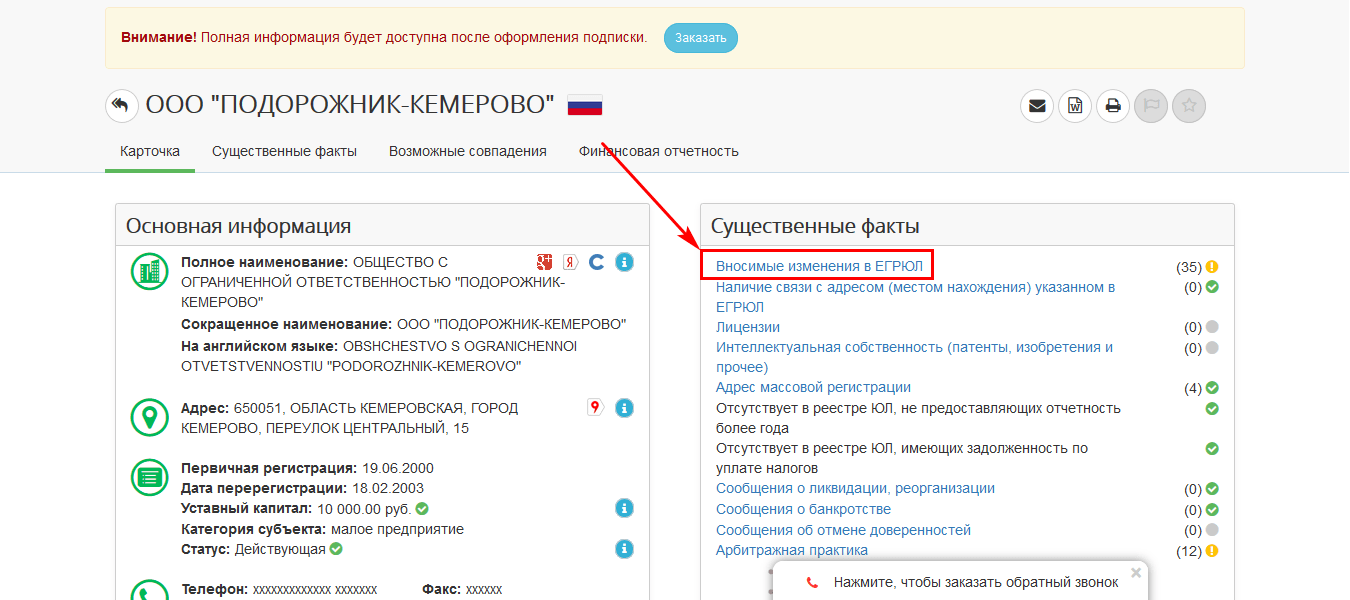1350x600 pixels.
Task: Close the callback request popup
Action: (x=1136, y=573)
